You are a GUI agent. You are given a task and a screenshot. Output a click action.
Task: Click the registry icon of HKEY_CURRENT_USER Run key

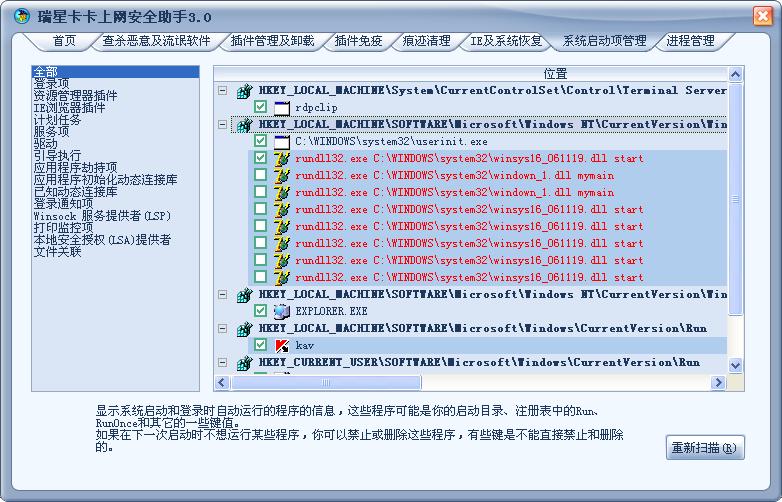coord(244,362)
